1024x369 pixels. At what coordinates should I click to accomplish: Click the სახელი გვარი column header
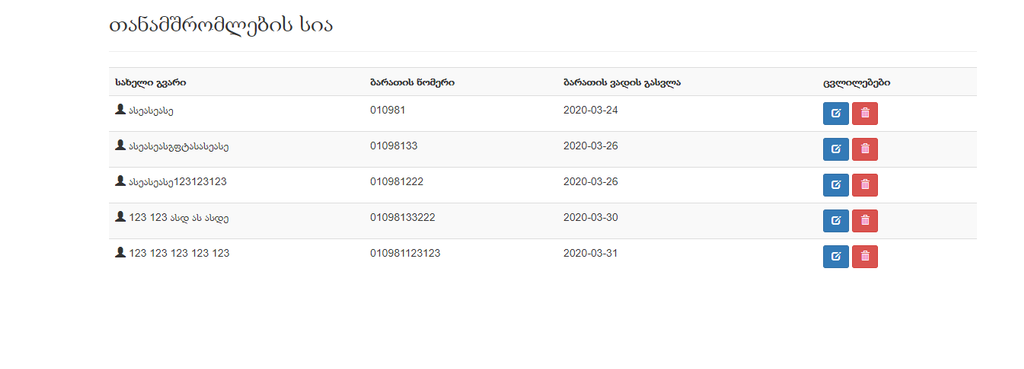(151, 83)
